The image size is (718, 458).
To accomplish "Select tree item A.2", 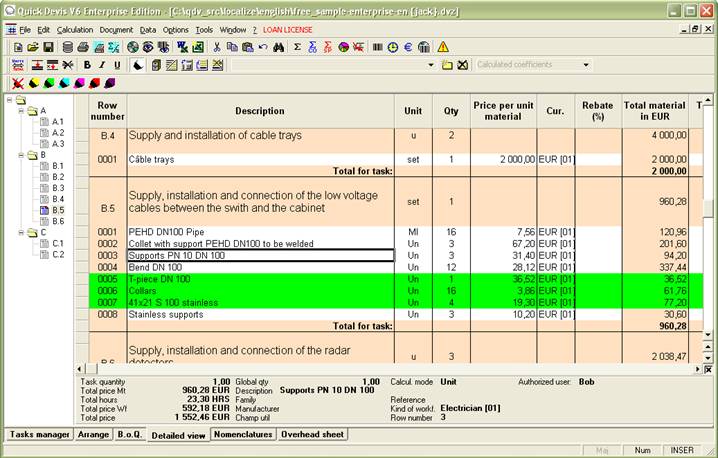I will (x=58, y=133).
